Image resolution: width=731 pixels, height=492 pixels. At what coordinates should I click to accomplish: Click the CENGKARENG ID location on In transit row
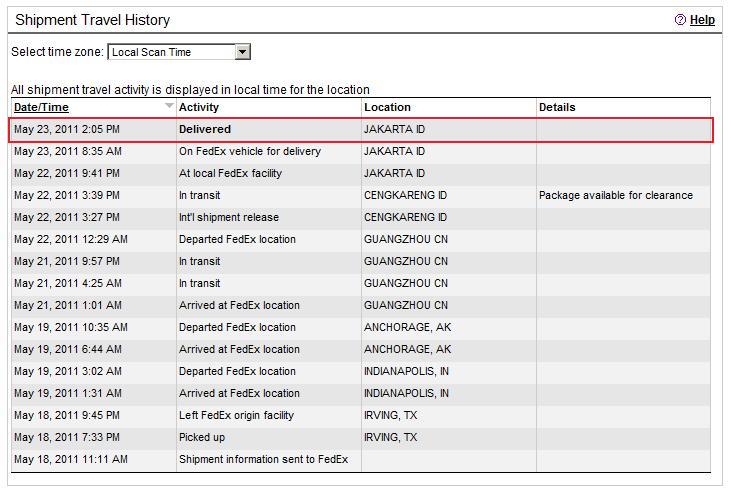click(x=405, y=195)
